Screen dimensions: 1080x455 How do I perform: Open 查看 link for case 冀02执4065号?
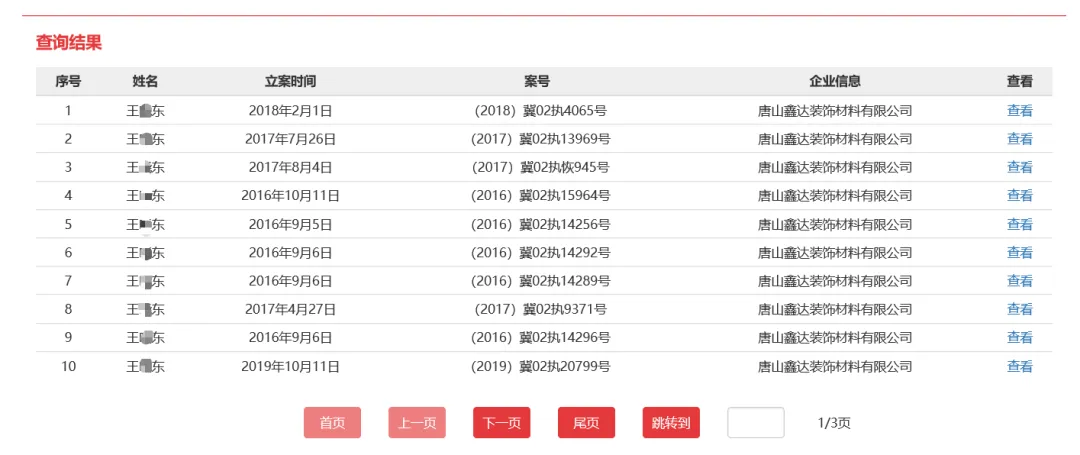click(1019, 111)
